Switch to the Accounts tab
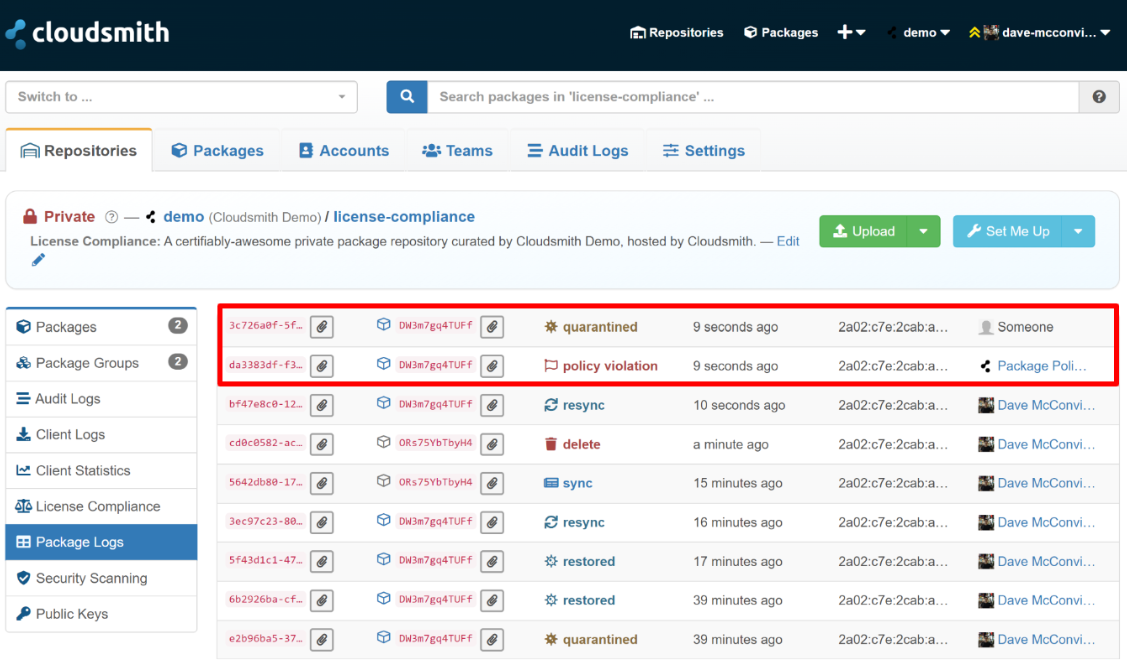 [344, 151]
